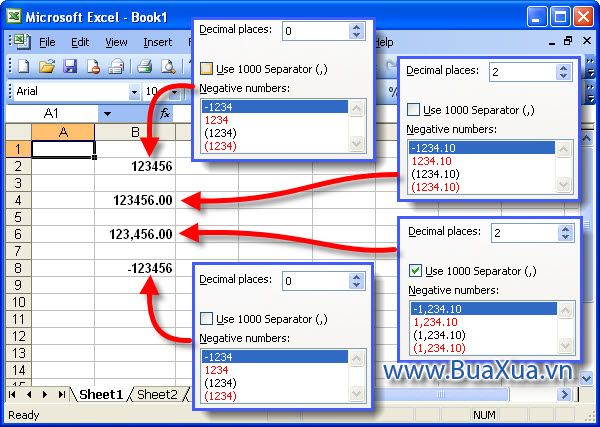Click the Permission document icon
This screenshot has height=427, width=600.
pos(93,67)
